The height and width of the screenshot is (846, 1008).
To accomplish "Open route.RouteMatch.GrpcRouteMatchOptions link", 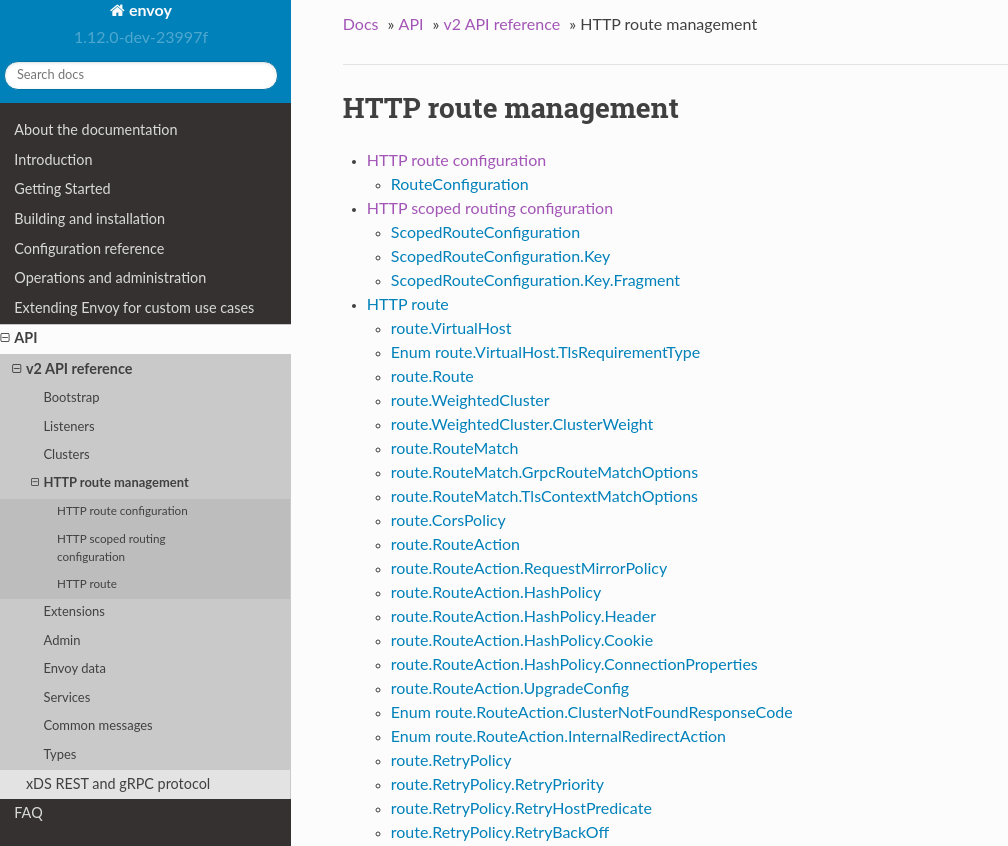I will click(x=544, y=473).
